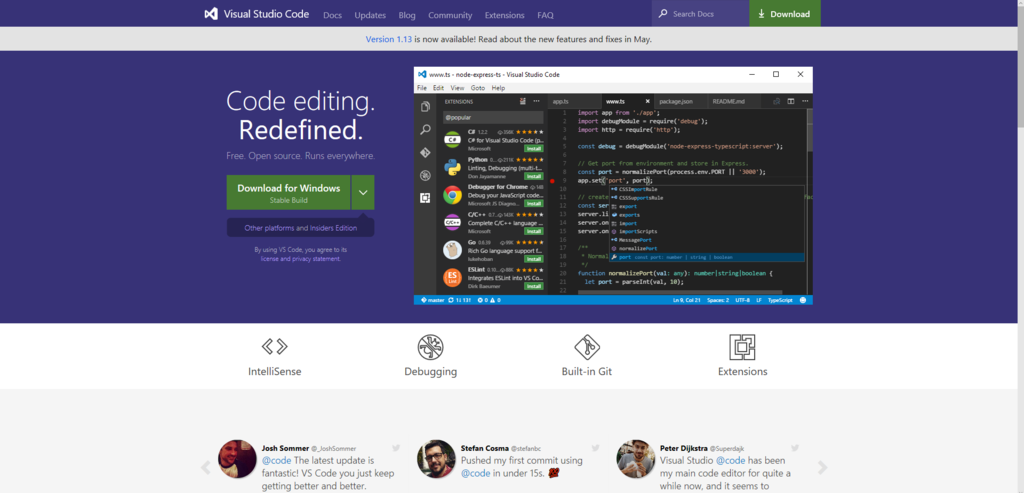Click the sync changes icon in status bar
1024x493 pixels.
click(452, 300)
